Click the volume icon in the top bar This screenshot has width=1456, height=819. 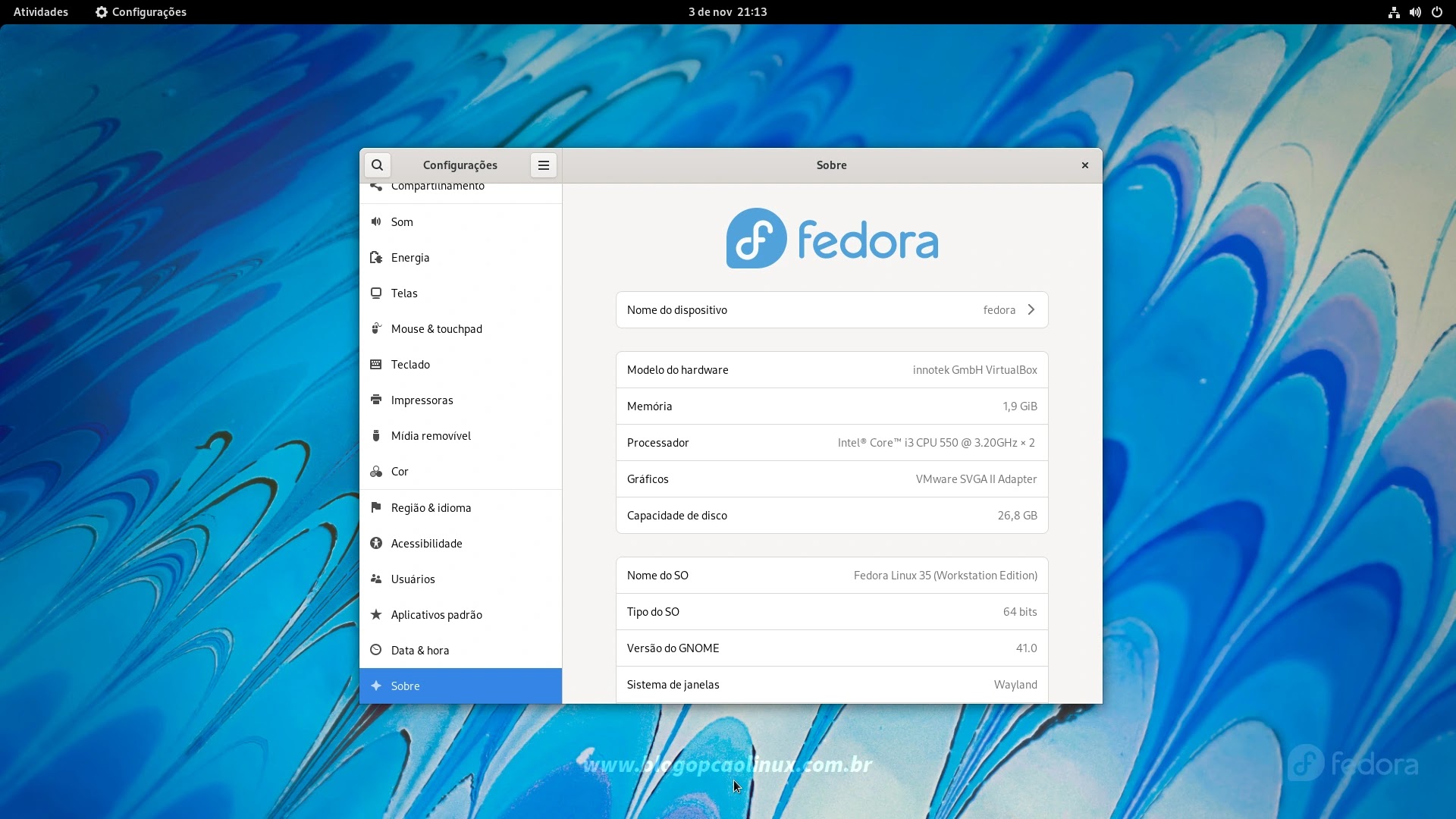point(1415,11)
